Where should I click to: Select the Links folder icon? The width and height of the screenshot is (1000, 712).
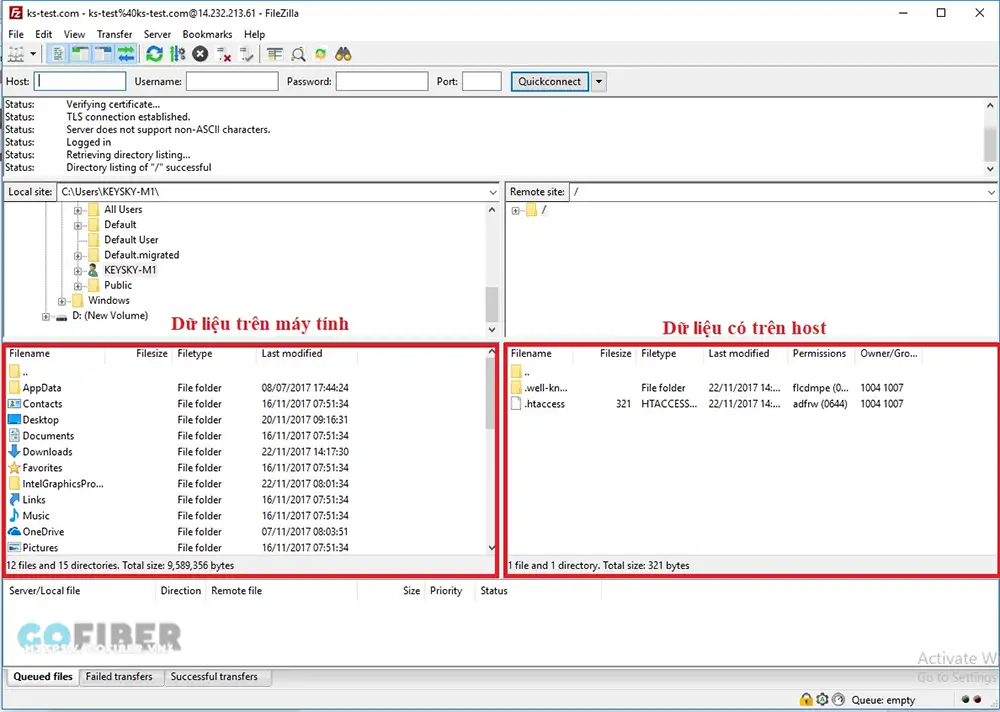point(14,500)
